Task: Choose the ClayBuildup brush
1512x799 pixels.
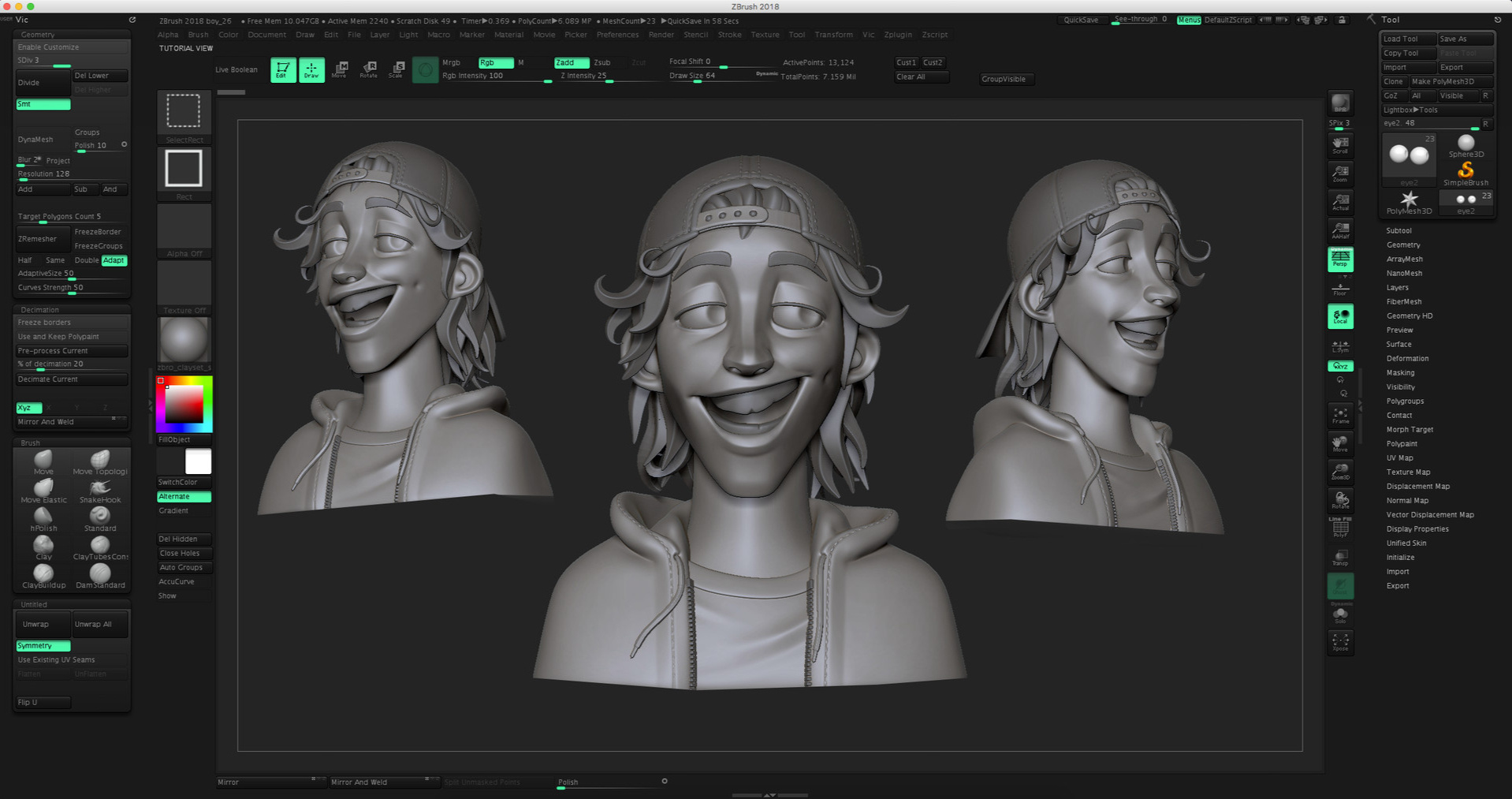Action: point(43,574)
